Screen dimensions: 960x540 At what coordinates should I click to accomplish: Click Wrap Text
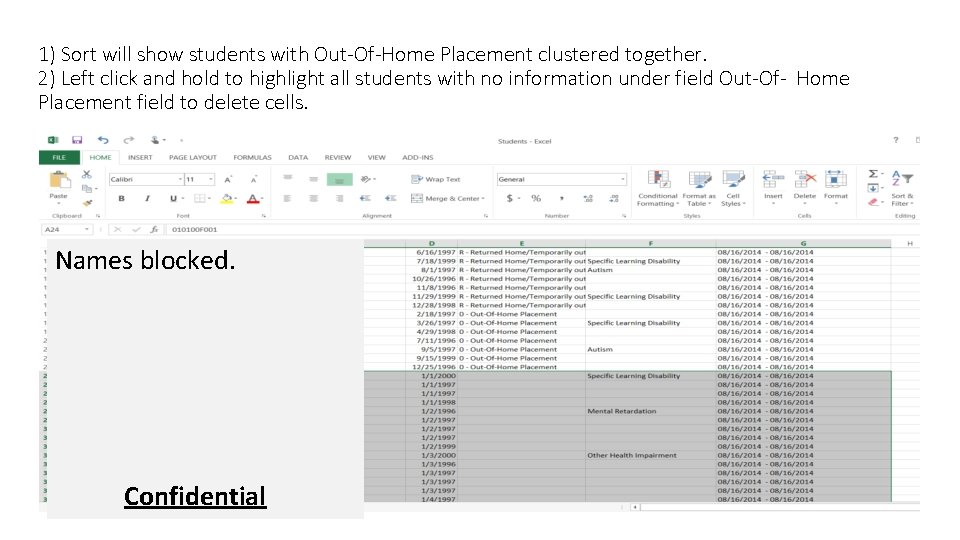pos(435,179)
